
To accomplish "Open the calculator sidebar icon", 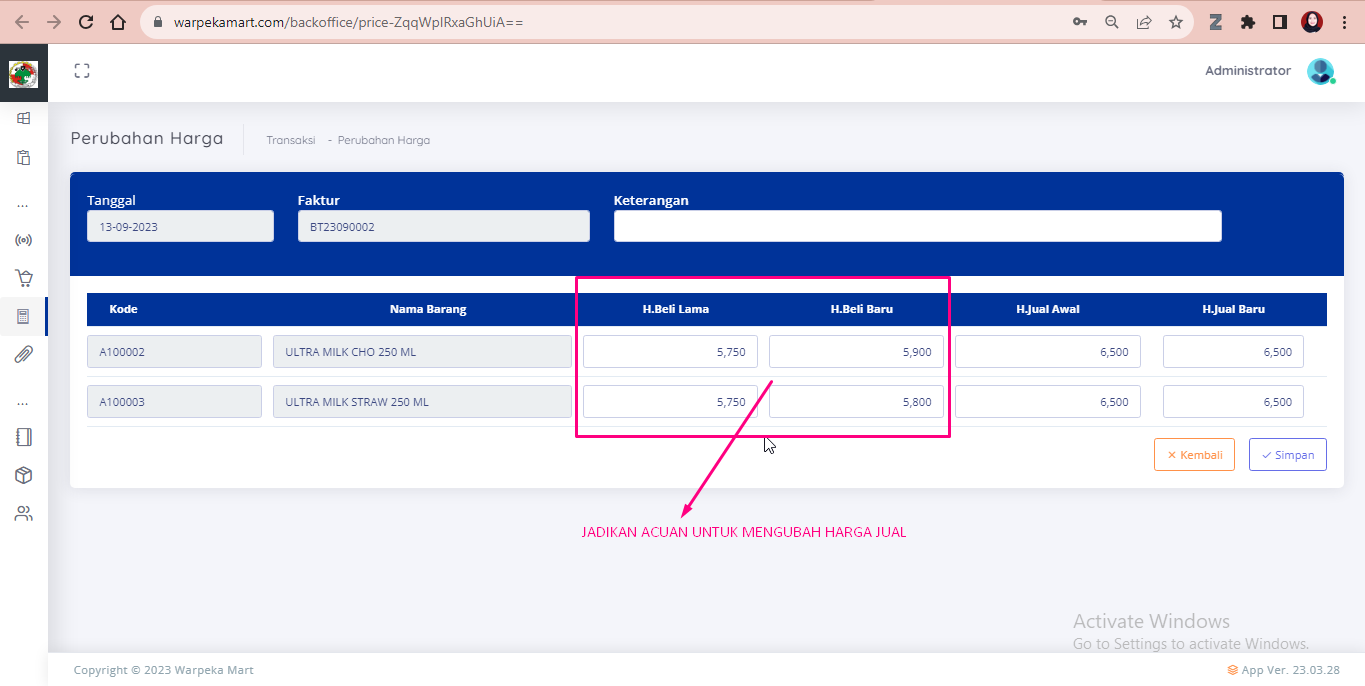I will [24, 317].
